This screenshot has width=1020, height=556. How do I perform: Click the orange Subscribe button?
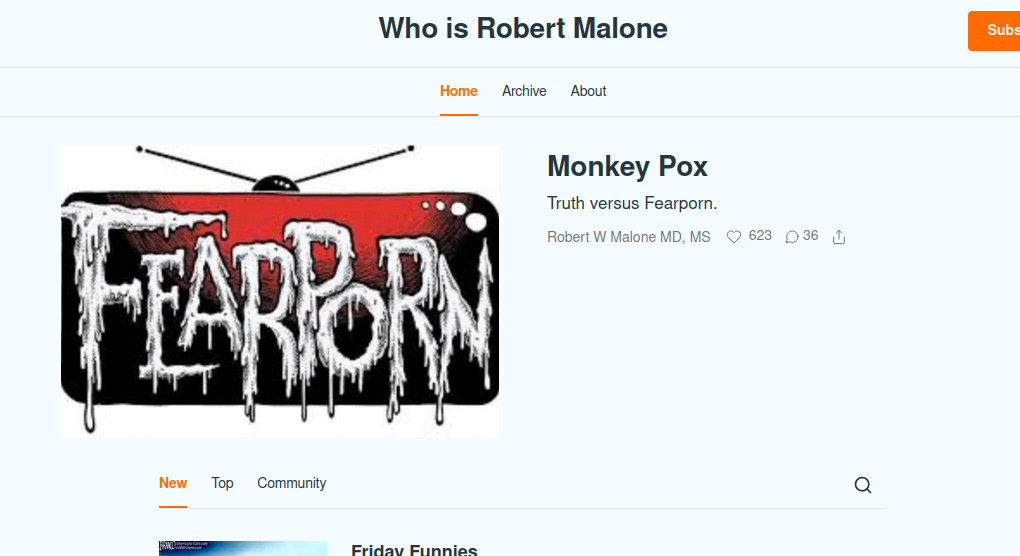[x=993, y=31]
